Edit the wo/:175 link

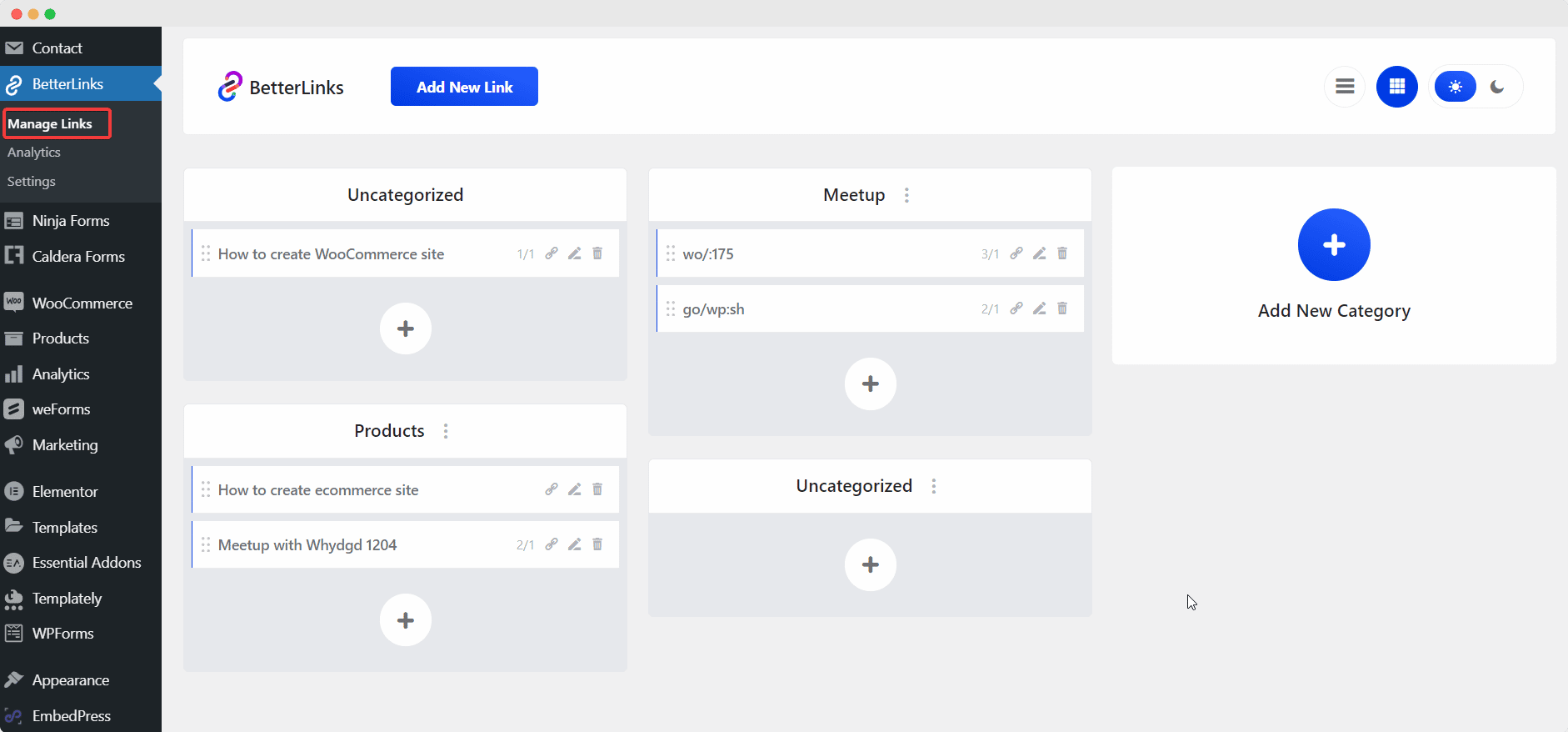1040,253
